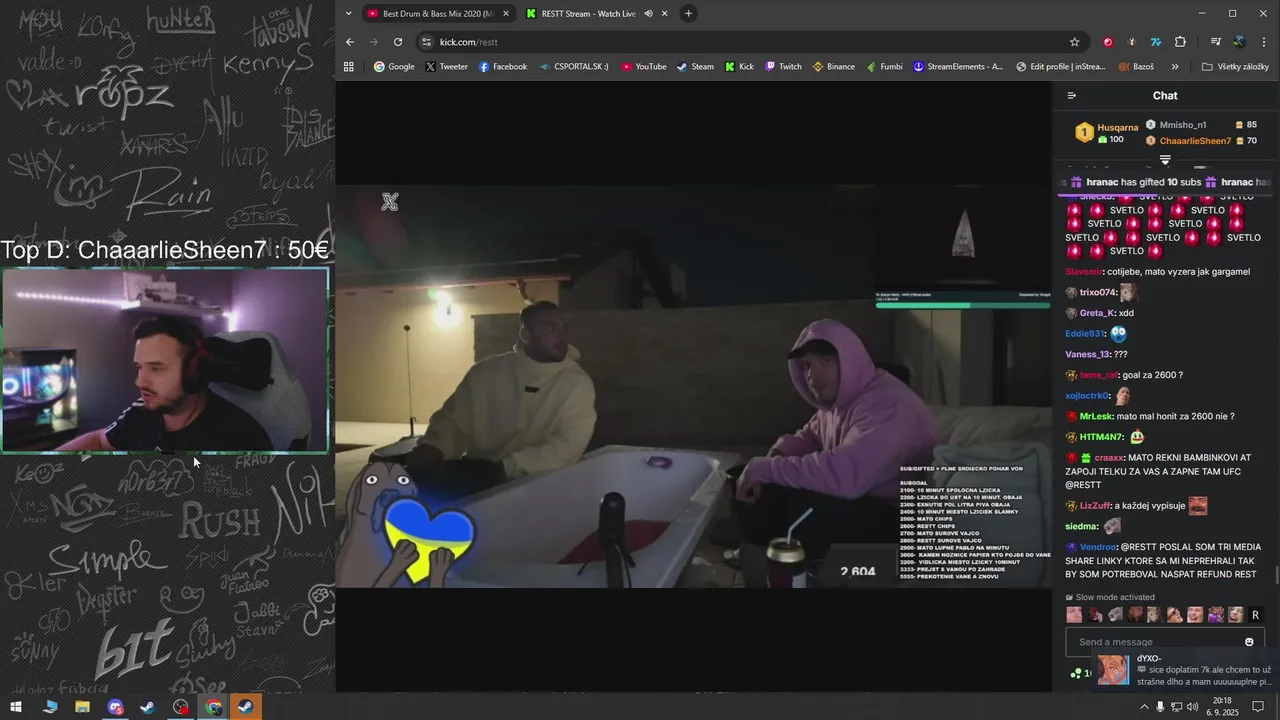Switch to Best Drum & Bass Mix 2020 tab
Image resolution: width=1280 pixels, height=720 pixels.
438,14
